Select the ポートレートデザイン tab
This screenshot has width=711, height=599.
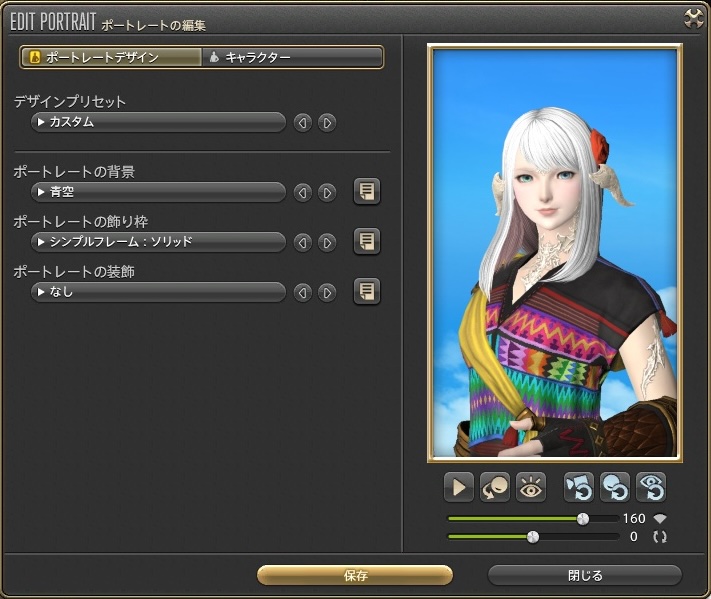coord(111,57)
